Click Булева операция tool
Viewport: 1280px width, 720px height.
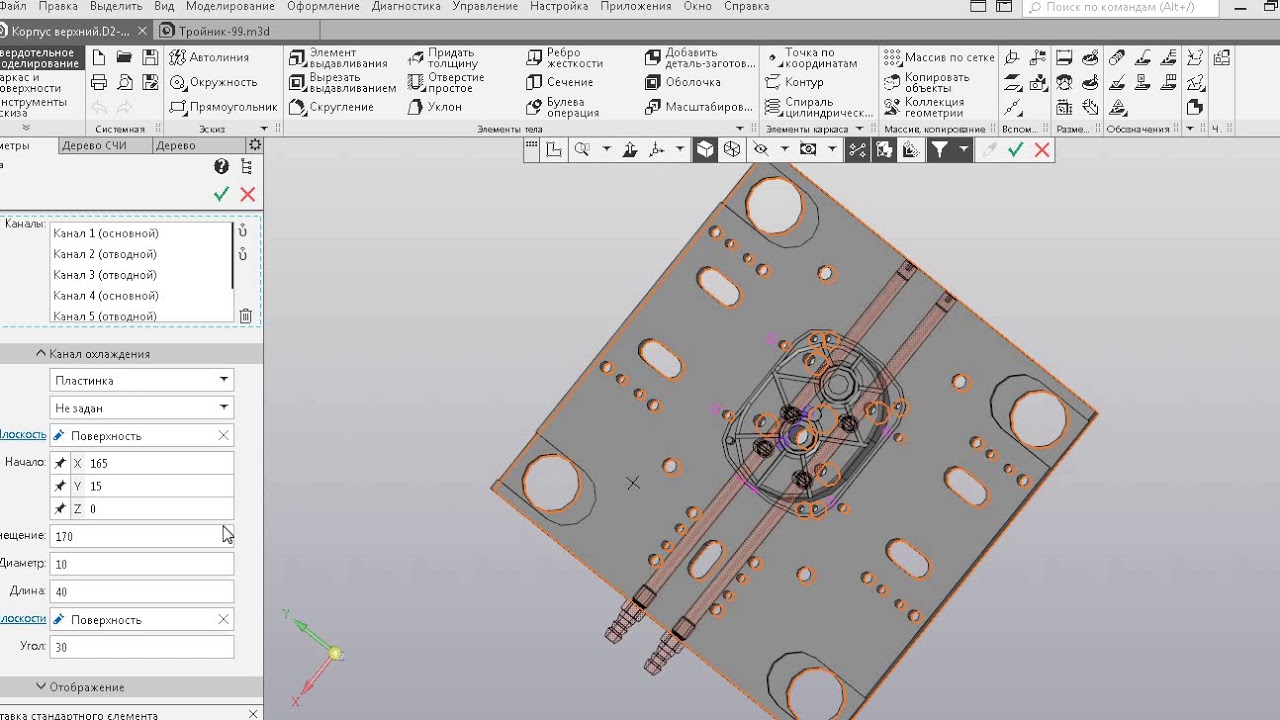(563, 107)
